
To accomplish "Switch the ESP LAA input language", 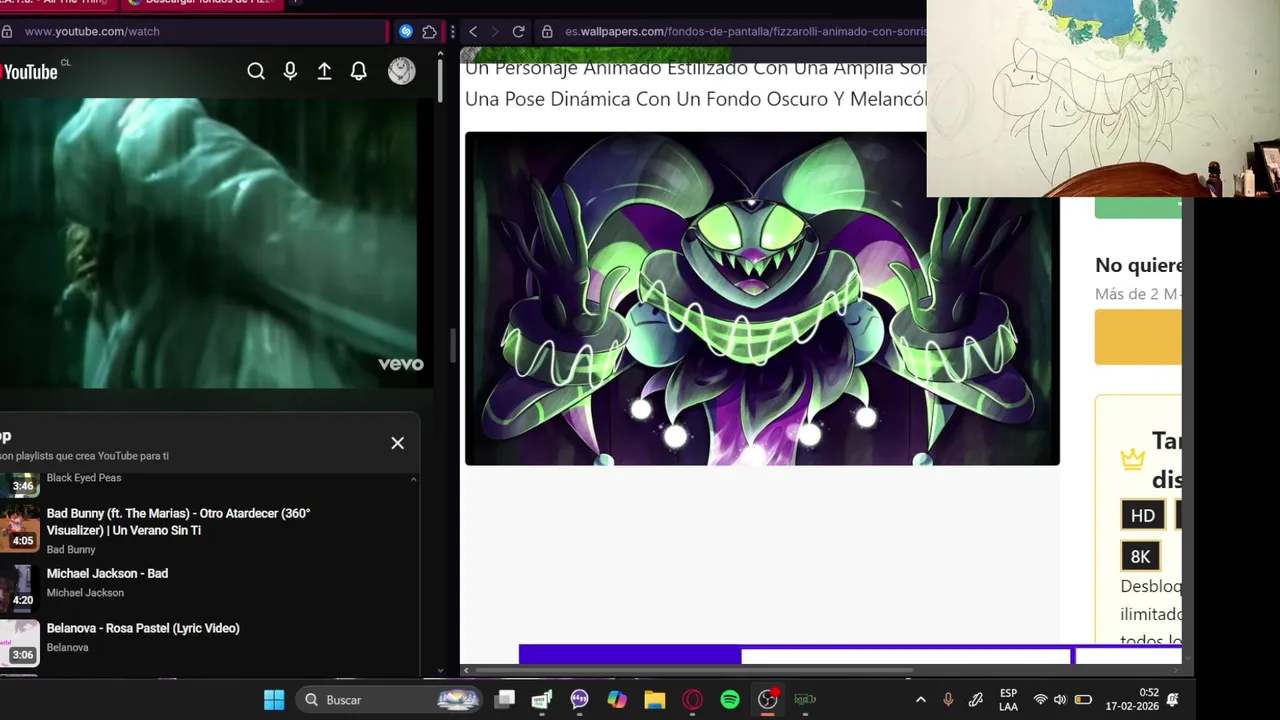I will [x=1008, y=700].
